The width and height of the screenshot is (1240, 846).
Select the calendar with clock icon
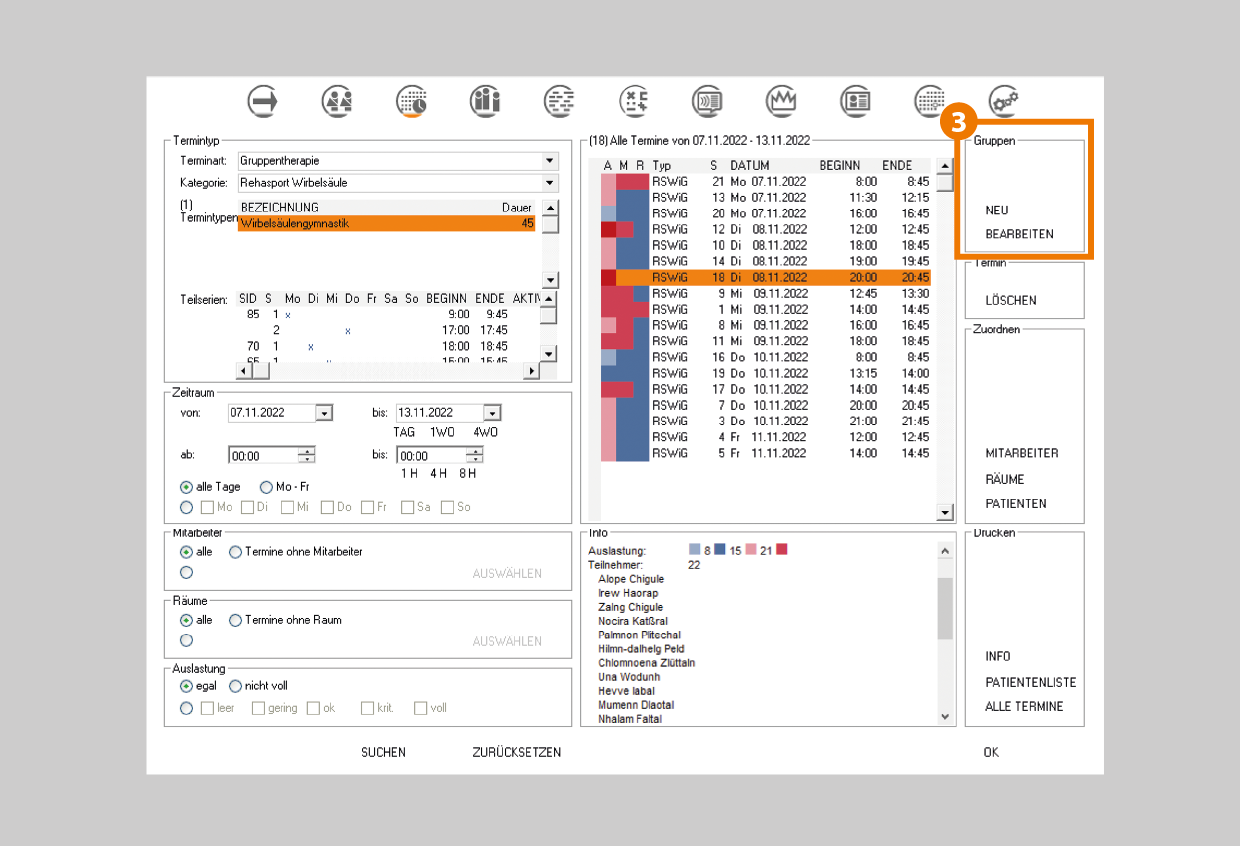coord(411,101)
